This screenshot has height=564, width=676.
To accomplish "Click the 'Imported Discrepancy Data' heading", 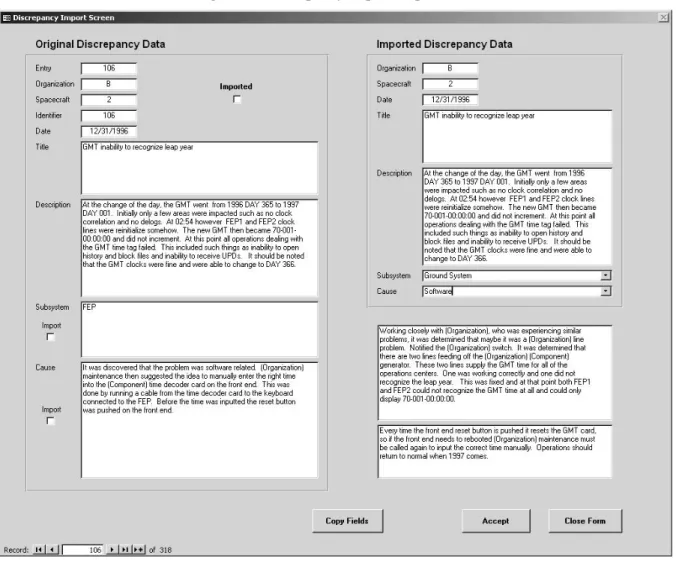I will (x=444, y=44).
